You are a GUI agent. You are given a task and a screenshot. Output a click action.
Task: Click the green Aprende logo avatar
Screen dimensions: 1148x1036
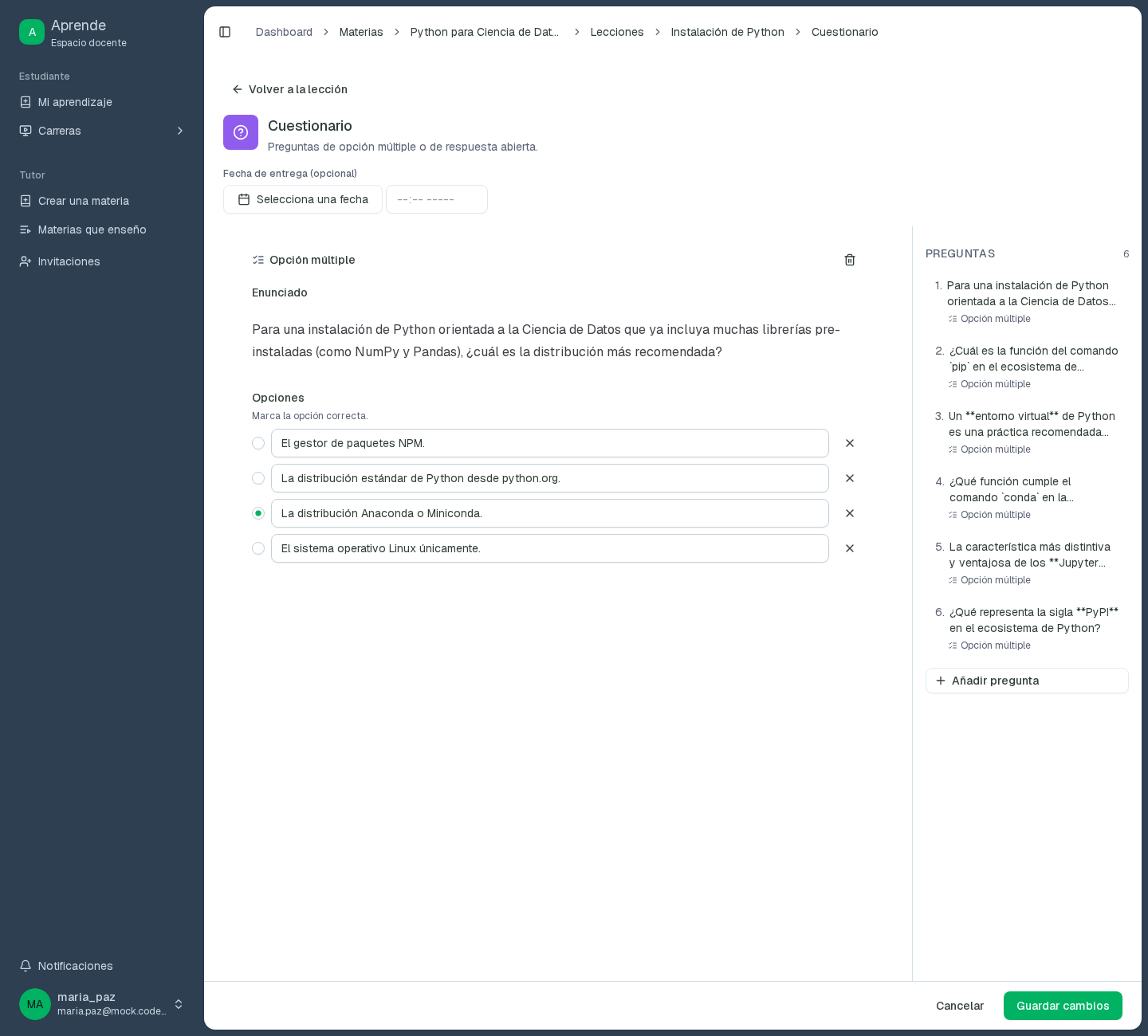click(32, 32)
